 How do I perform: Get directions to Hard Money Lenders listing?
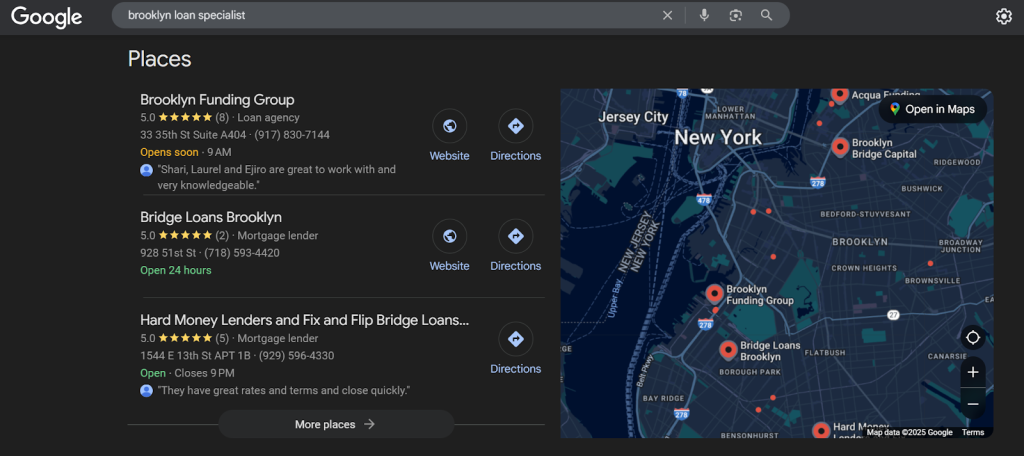515,339
